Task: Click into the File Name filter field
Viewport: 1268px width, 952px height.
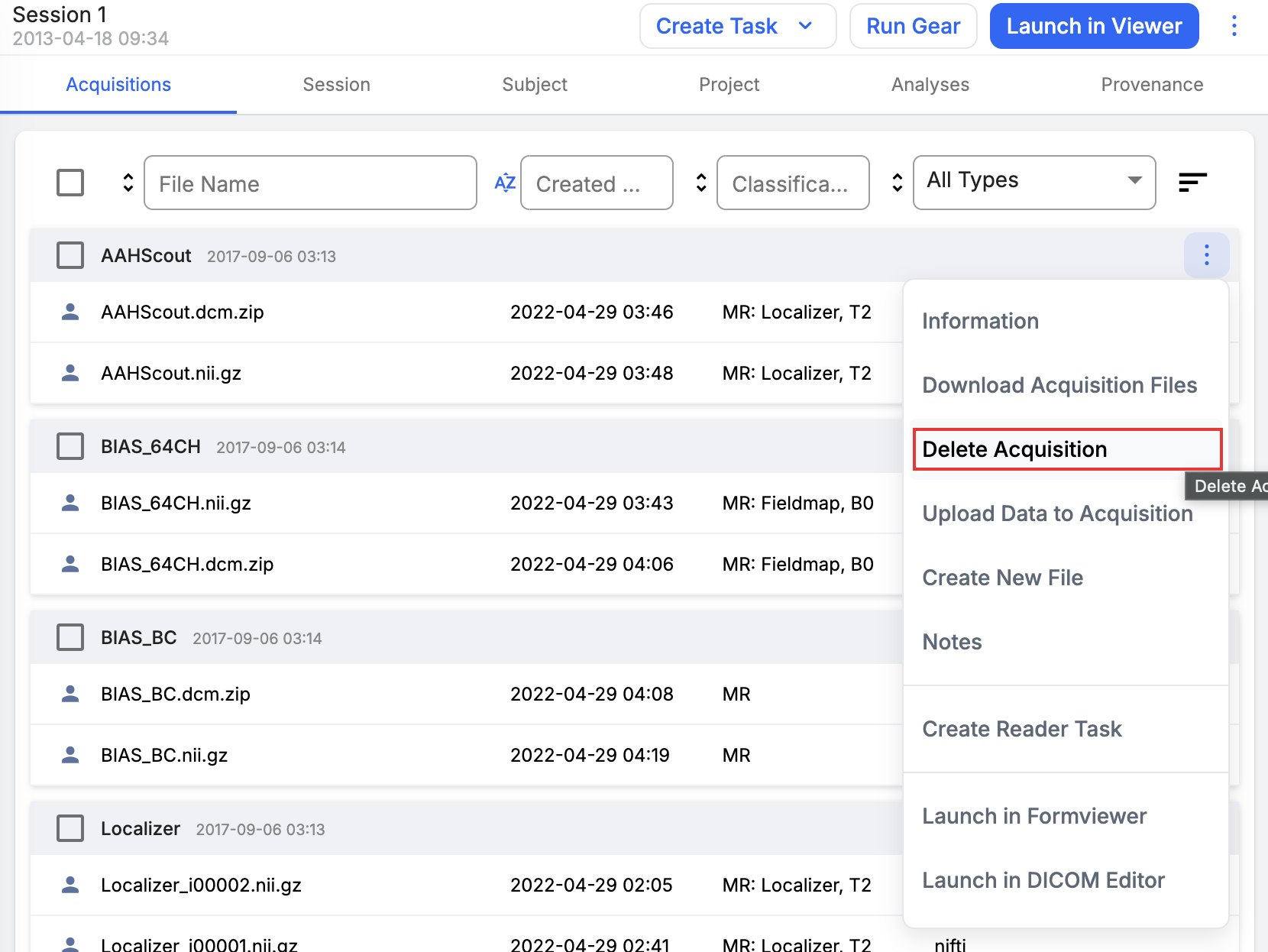Action: click(310, 183)
